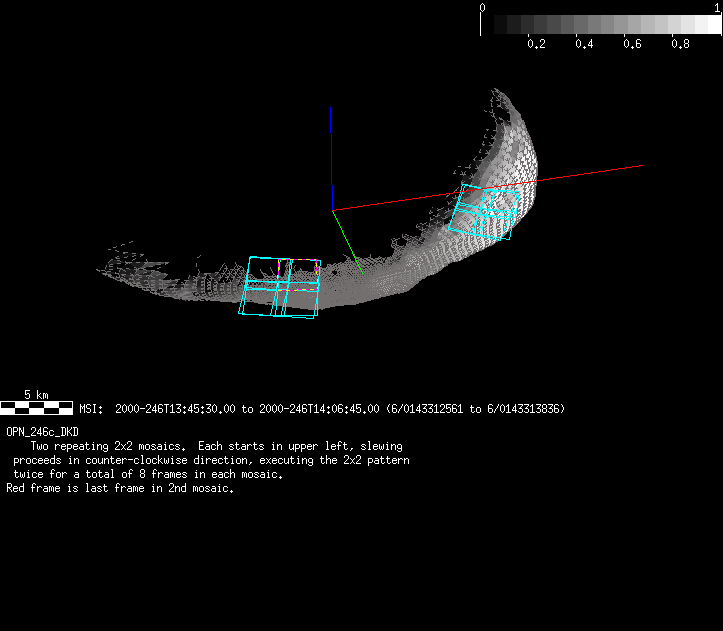Click the "Red frame is last frame" note
Screen dimensions: 723x631
119,488
